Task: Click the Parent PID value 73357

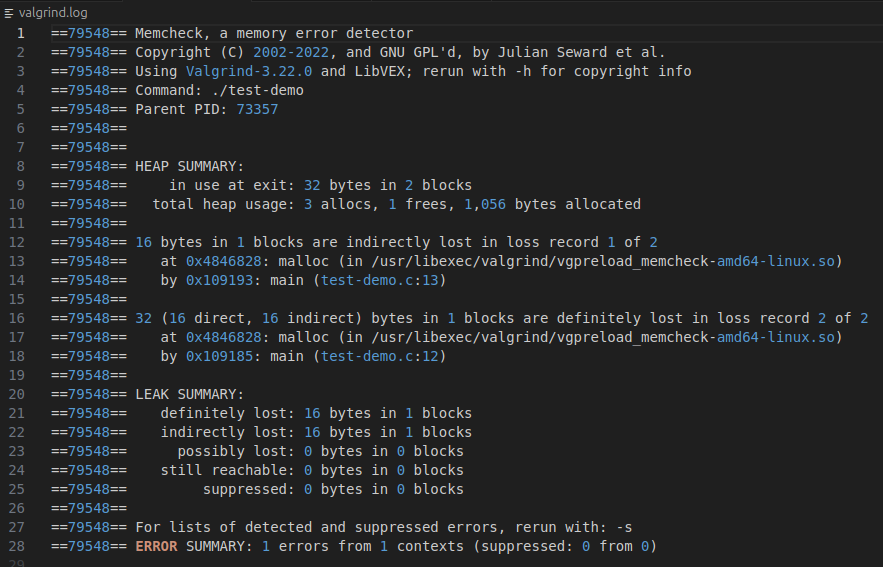Action: (257, 109)
